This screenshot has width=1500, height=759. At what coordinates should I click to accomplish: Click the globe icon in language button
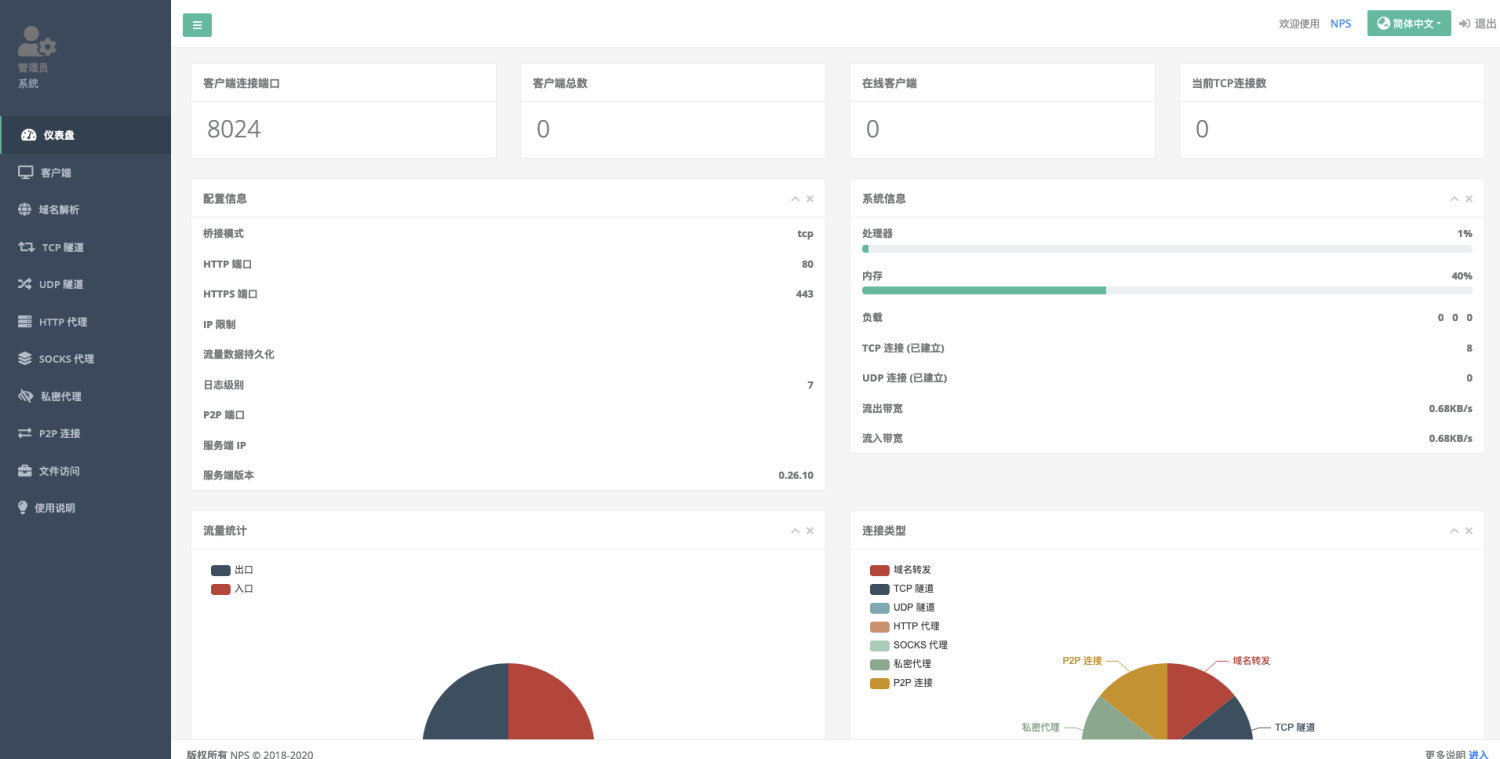pyautogui.click(x=1384, y=23)
